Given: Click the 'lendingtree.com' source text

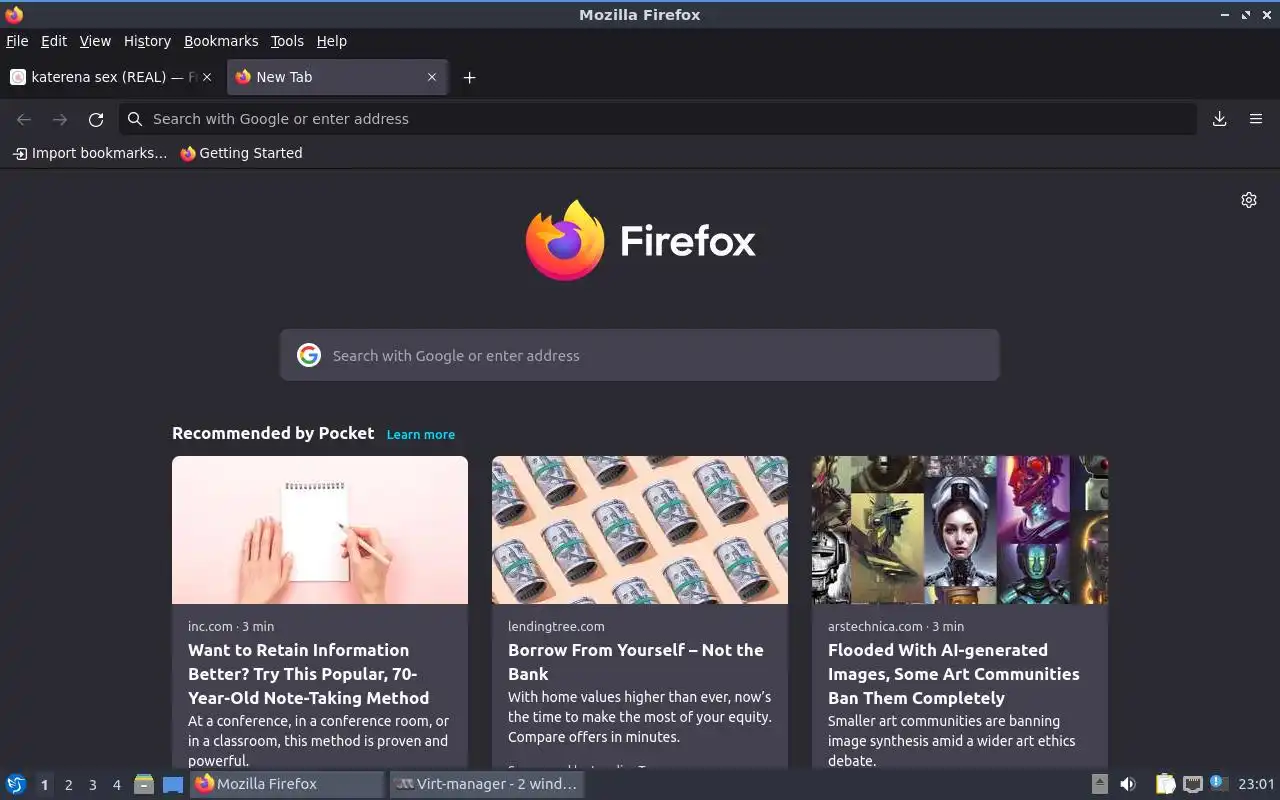Looking at the screenshot, I should (556, 626).
